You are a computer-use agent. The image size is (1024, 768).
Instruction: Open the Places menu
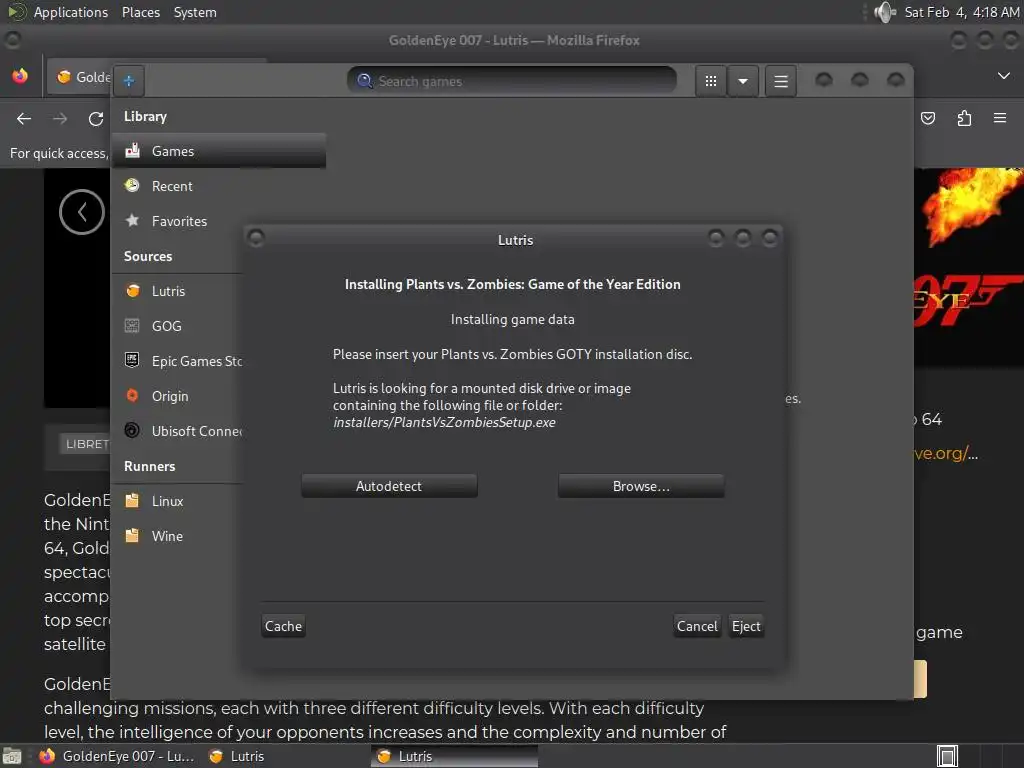[141, 12]
